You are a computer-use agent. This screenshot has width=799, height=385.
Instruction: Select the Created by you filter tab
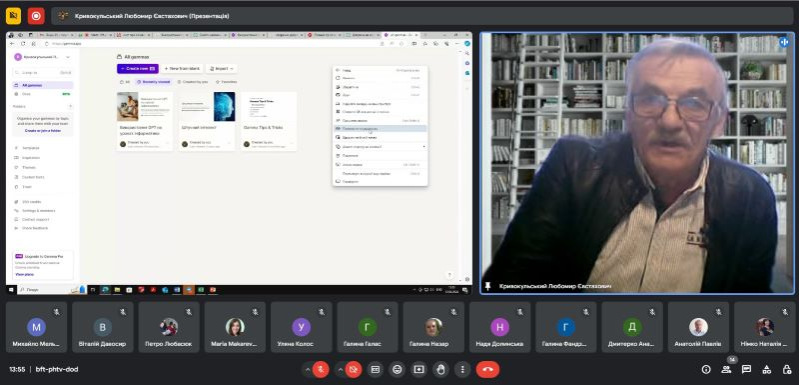[x=193, y=81]
